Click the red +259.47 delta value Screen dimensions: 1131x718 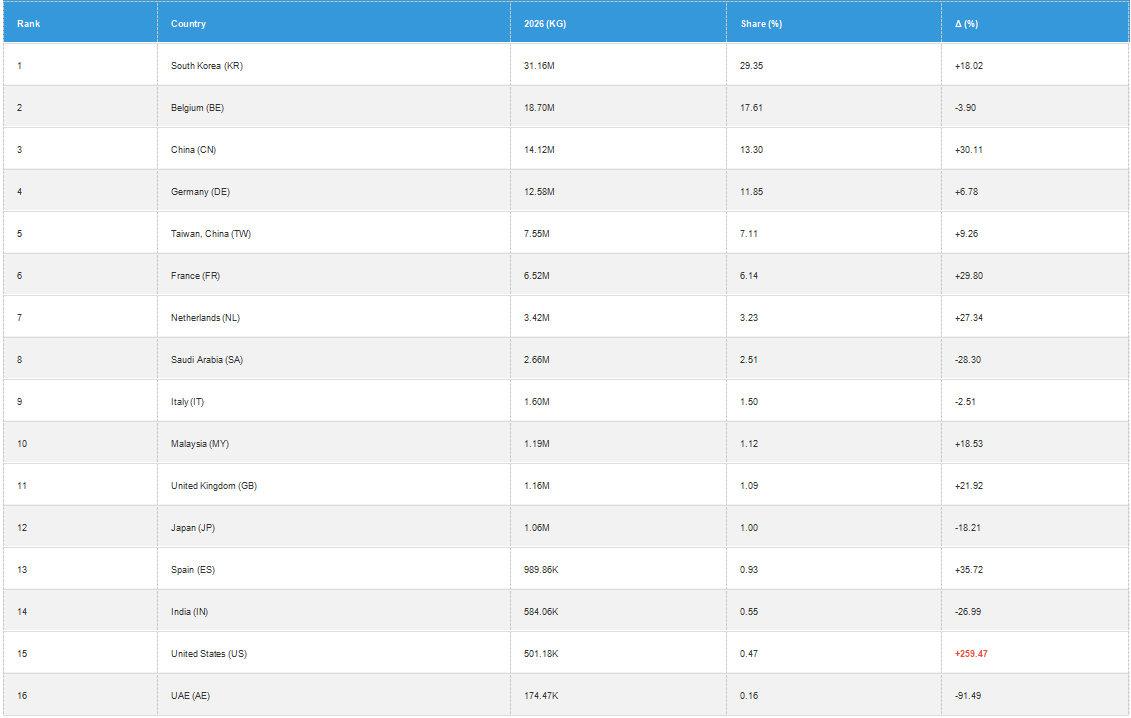(971, 654)
